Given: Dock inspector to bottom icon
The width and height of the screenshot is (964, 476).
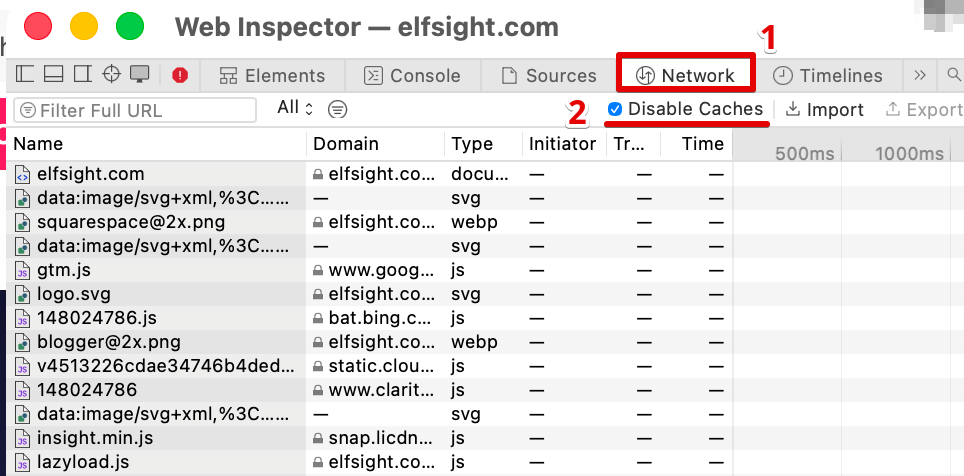Looking at the screenshot, I should (53, 74).
